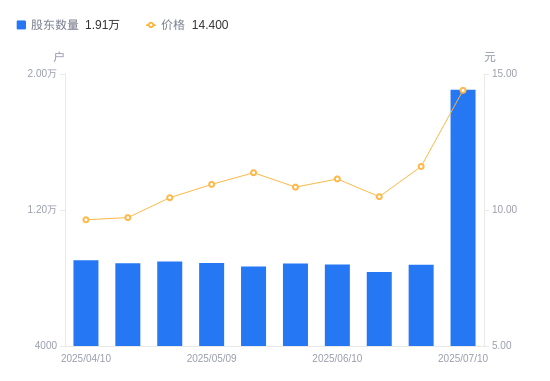Click the 2025/07/10 x-axis date label
550x381 pixels.
(463, 358)
